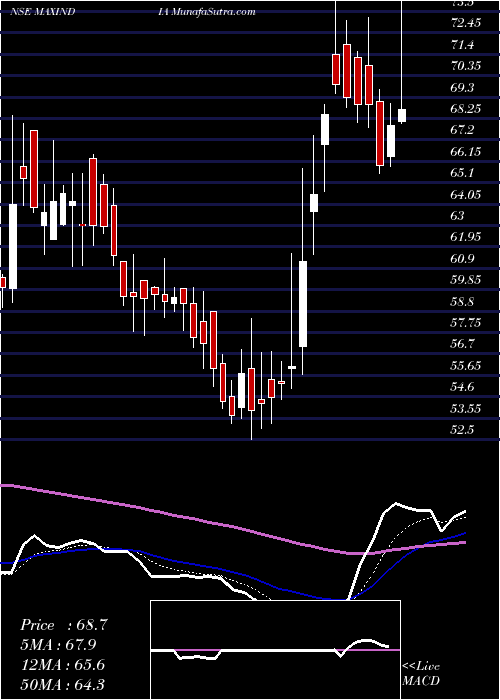
Task: Open the MACD inset chart panel
Action: (275, 650)
